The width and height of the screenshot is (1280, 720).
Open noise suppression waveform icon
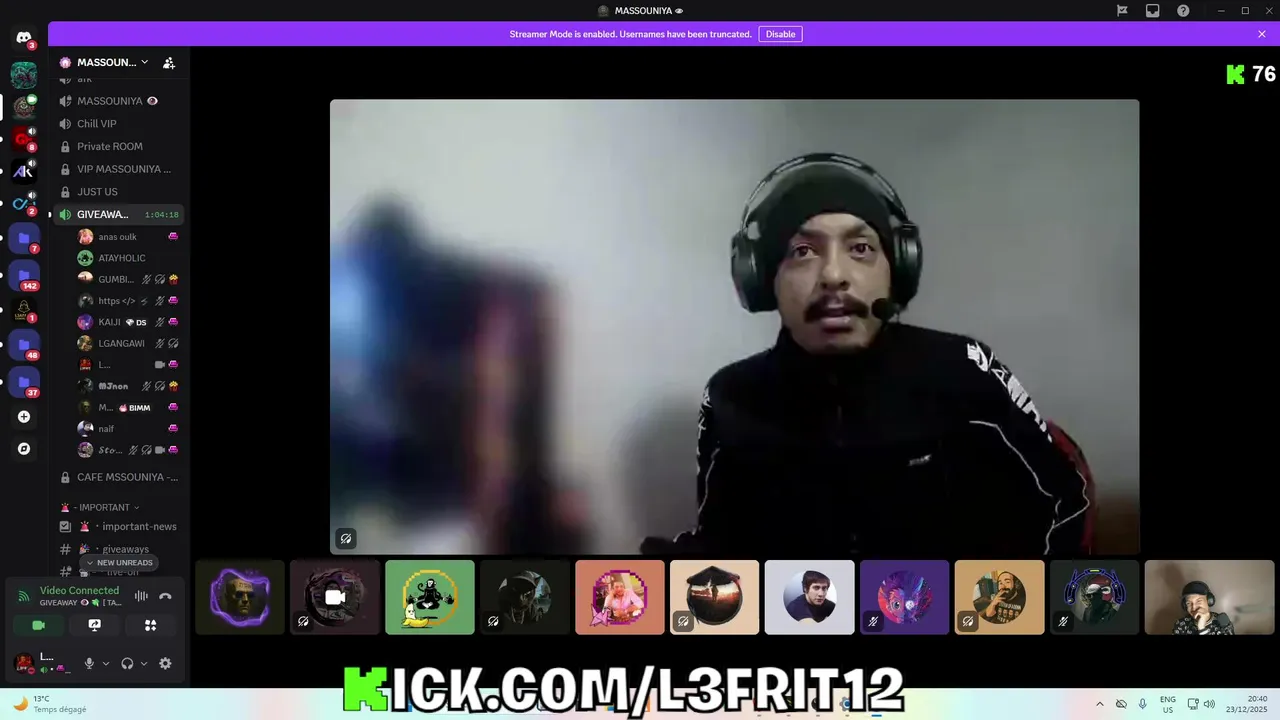141,596
